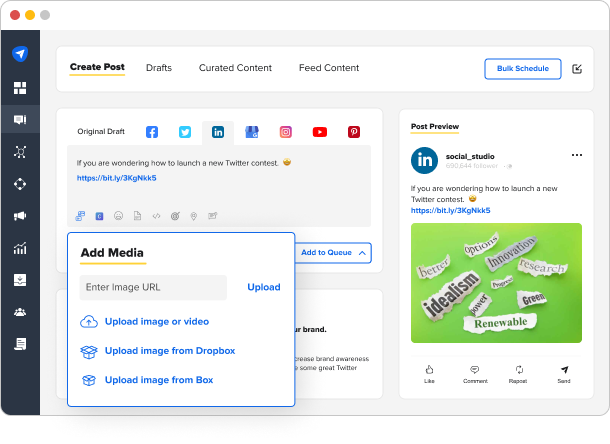Open the Google My Business icon
This screenshot has height=444, width=610.
point(252,132)
